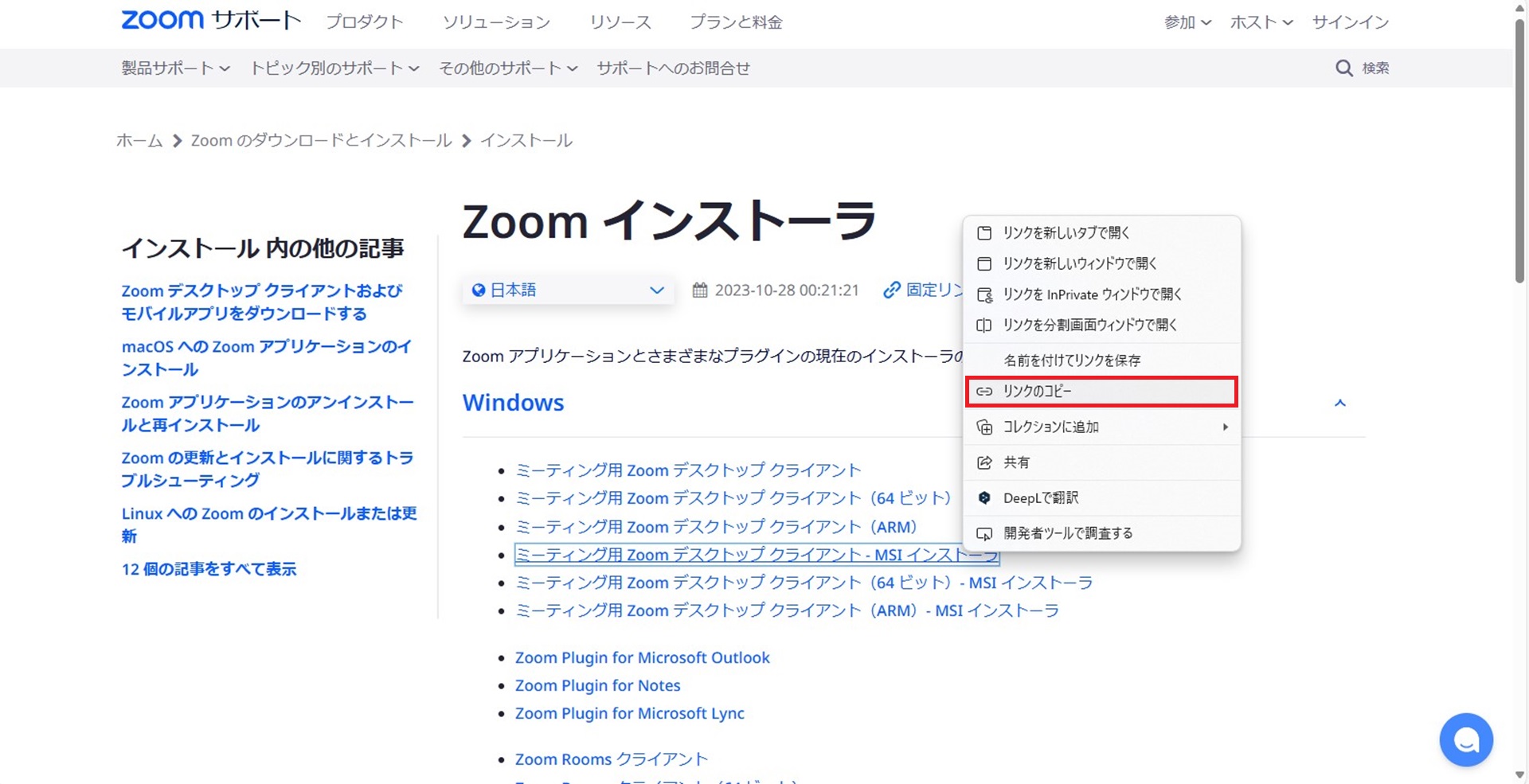Choose 開発者ツールで調査する
Screen dimensions: 1529x784
point(1102,533)
